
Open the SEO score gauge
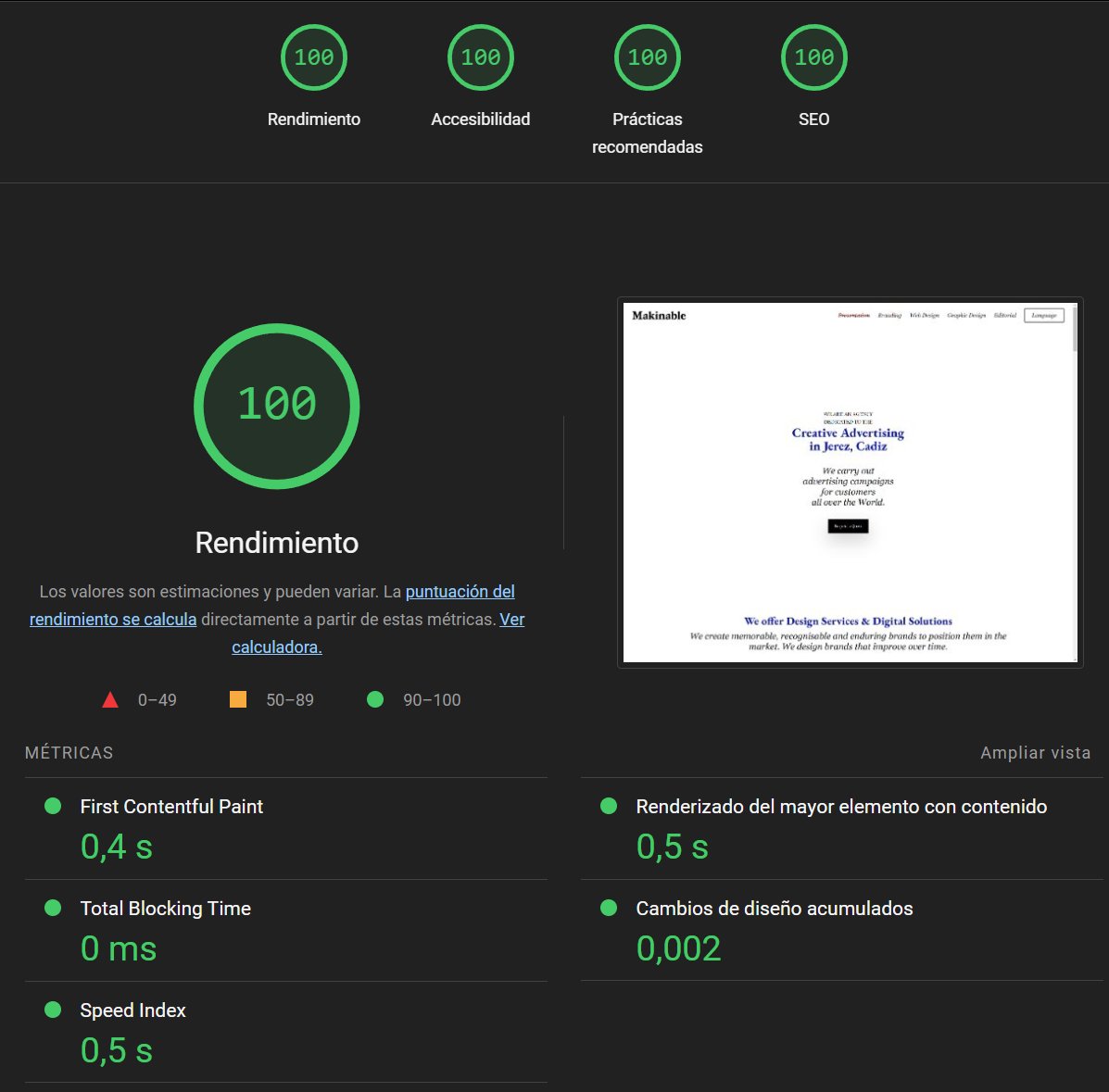(x=813, y=56)
